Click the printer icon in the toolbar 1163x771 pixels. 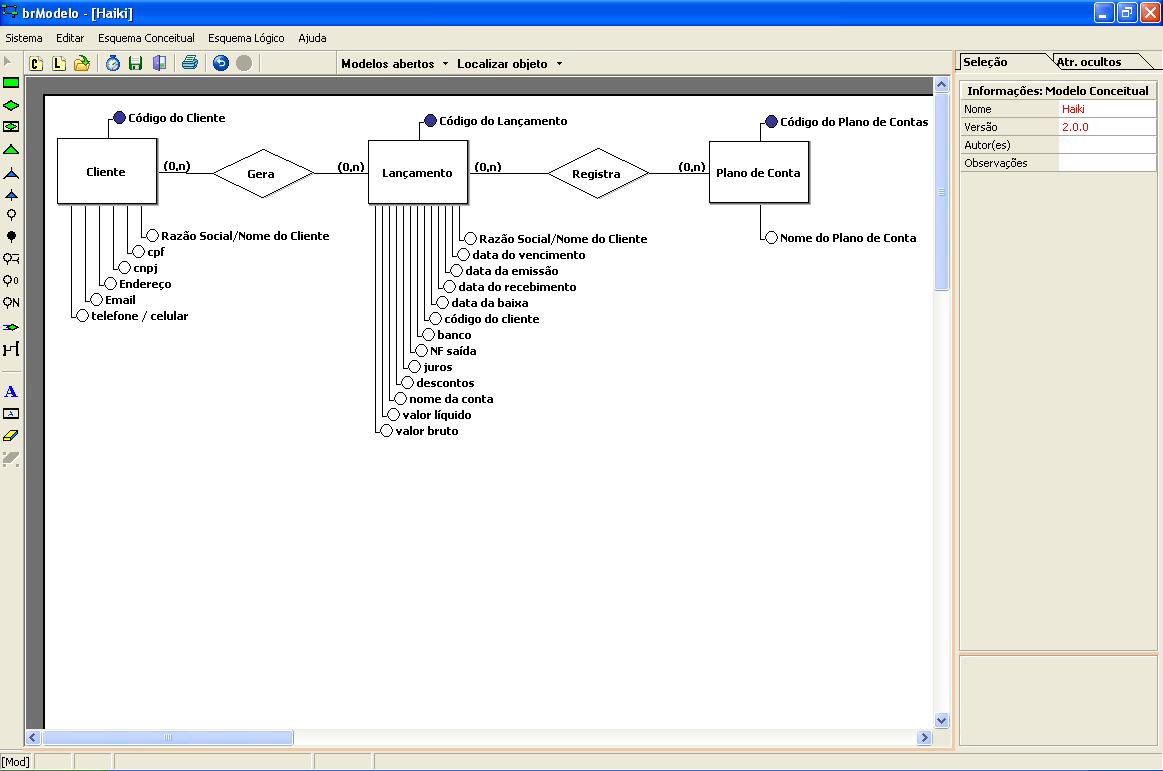(x=190, y=63)
